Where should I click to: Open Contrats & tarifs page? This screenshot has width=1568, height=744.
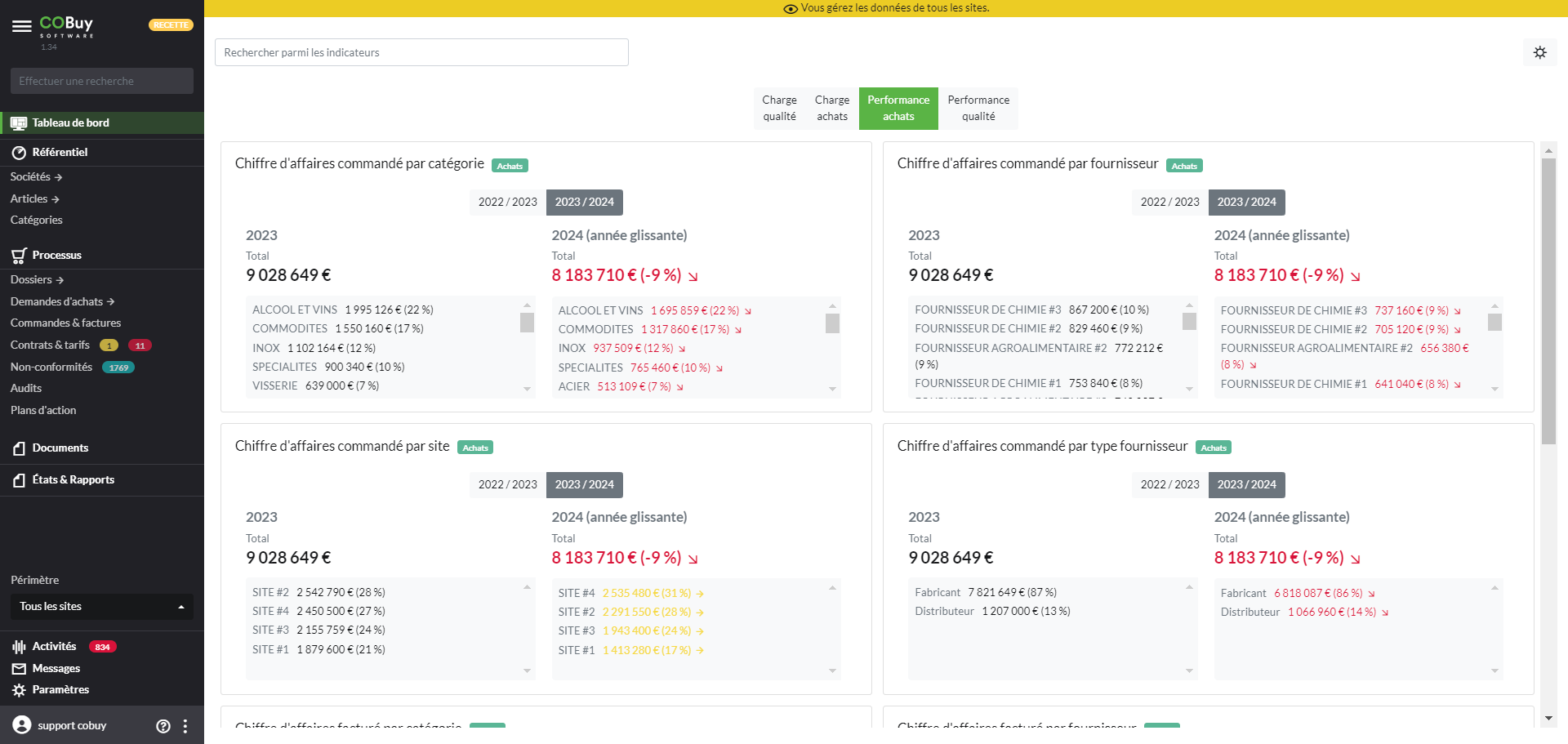pyautogui.click(x=50, y=345)
